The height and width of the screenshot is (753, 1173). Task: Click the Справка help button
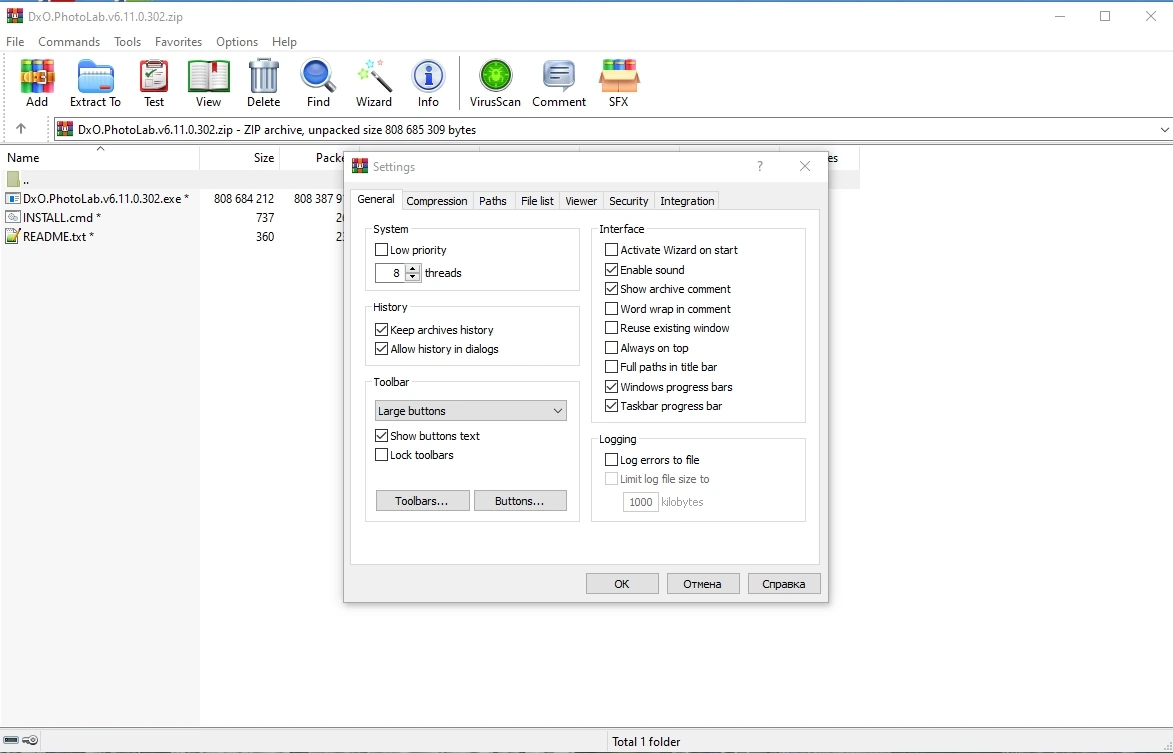coord(784,583)
